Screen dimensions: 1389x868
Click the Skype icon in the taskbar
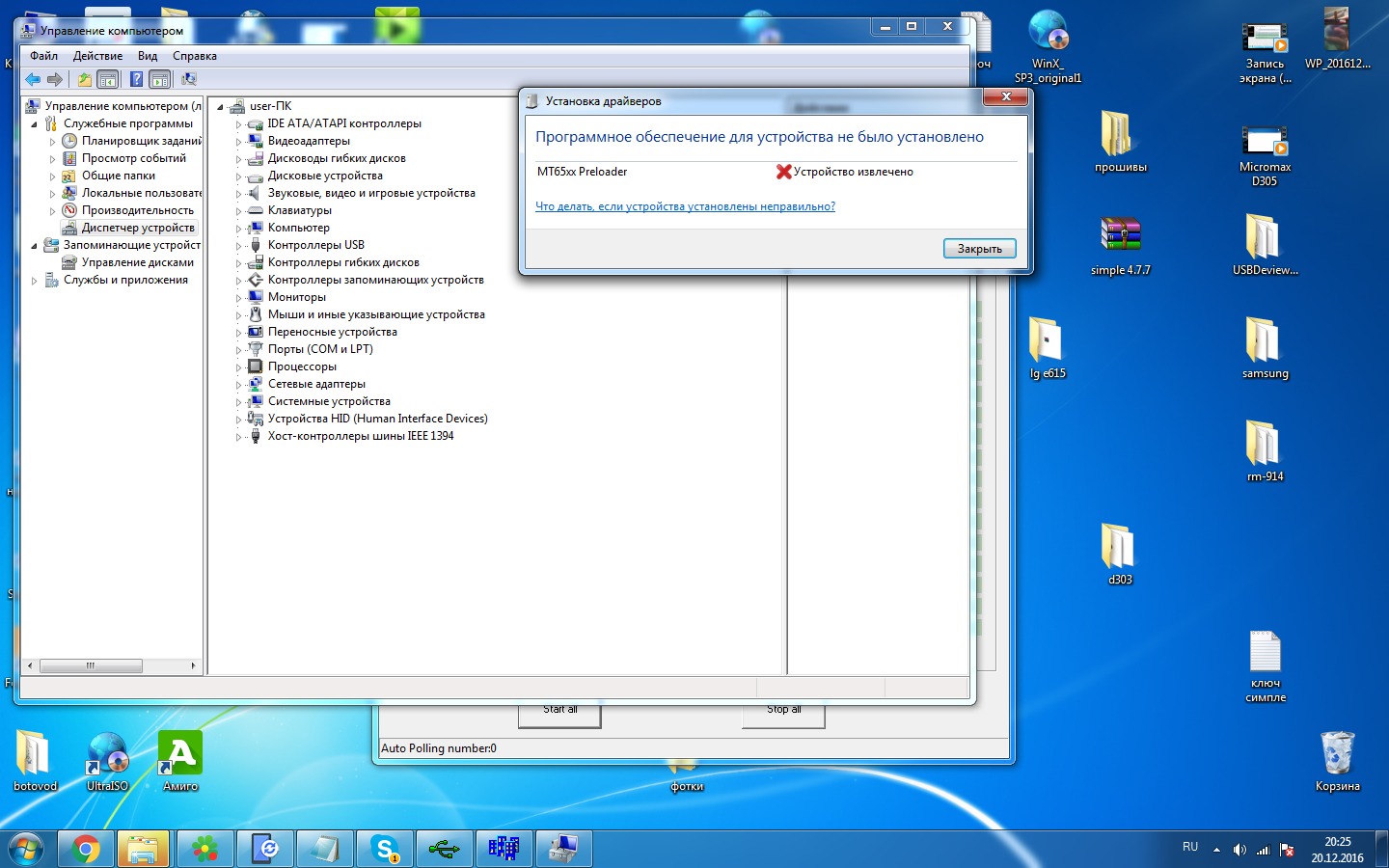pos(385,849)
